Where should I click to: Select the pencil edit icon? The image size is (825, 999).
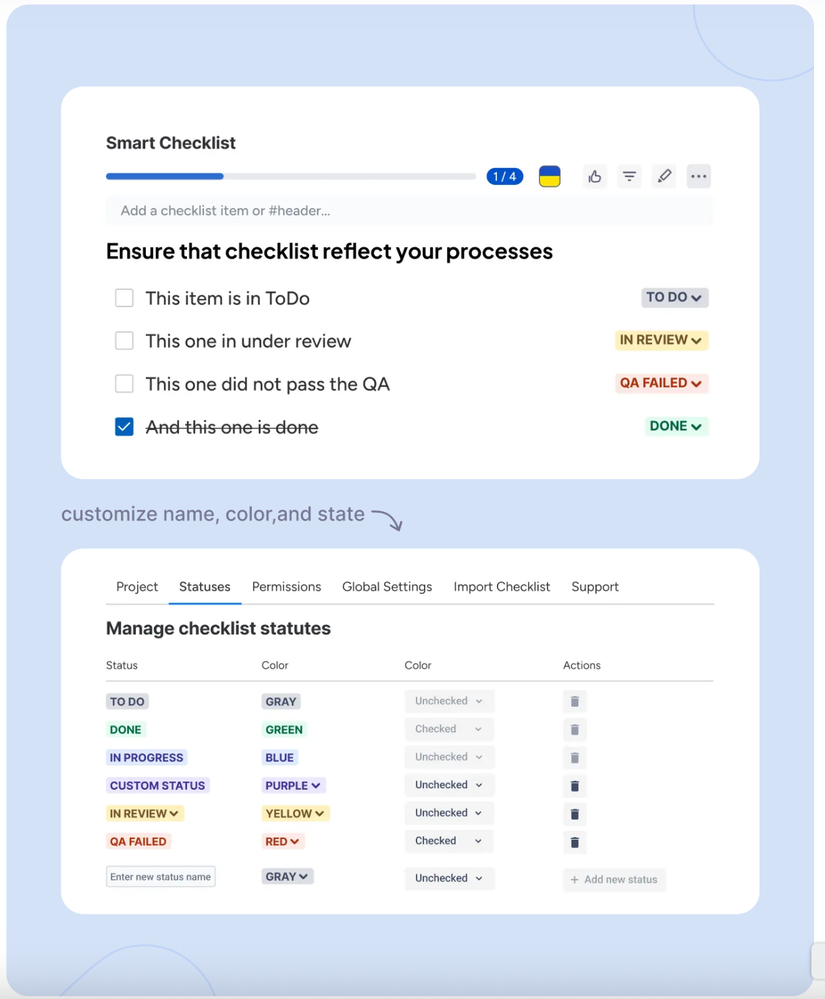tap(664, 176)
